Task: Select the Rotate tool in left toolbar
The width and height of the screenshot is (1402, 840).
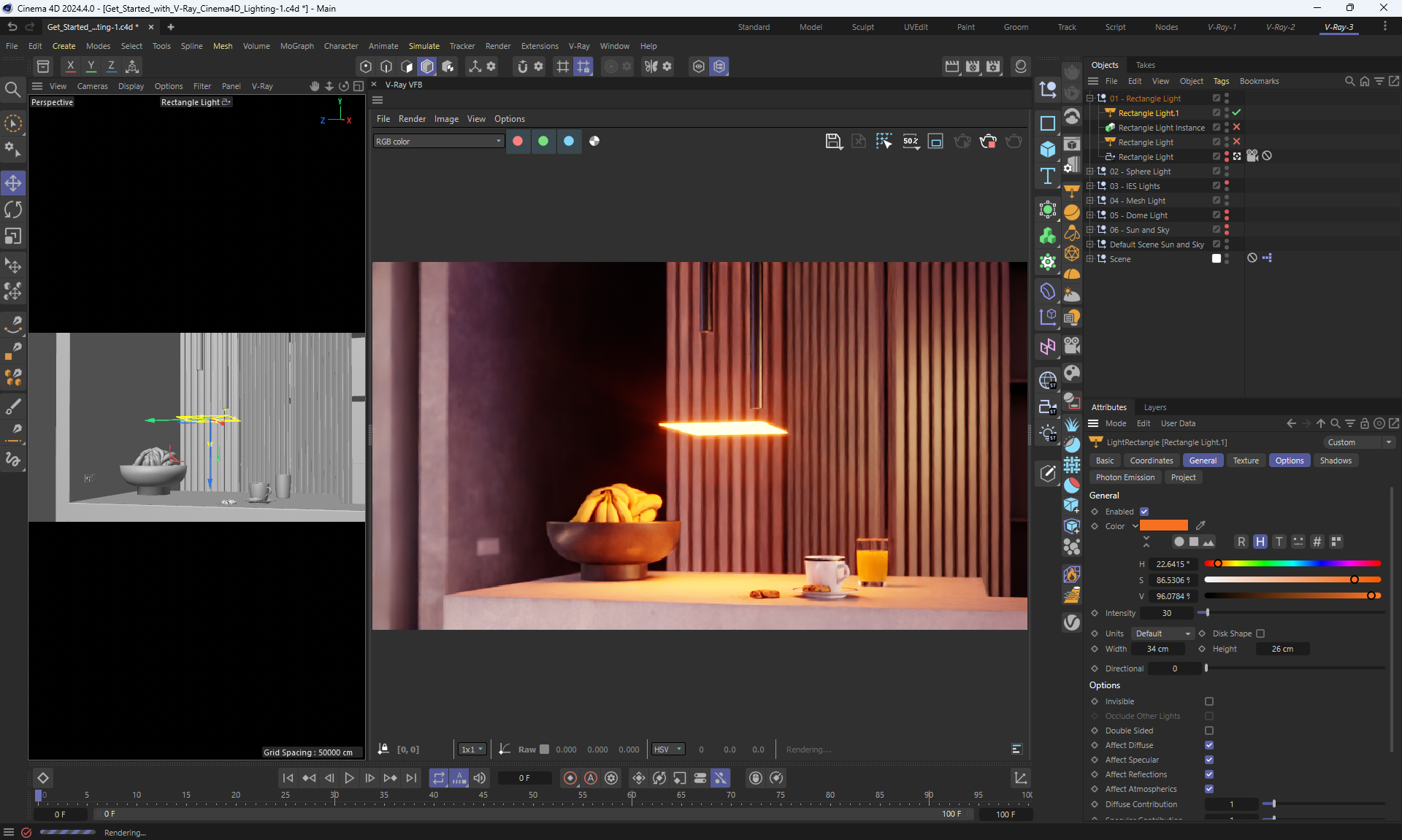Action: (x=13, y=210)
